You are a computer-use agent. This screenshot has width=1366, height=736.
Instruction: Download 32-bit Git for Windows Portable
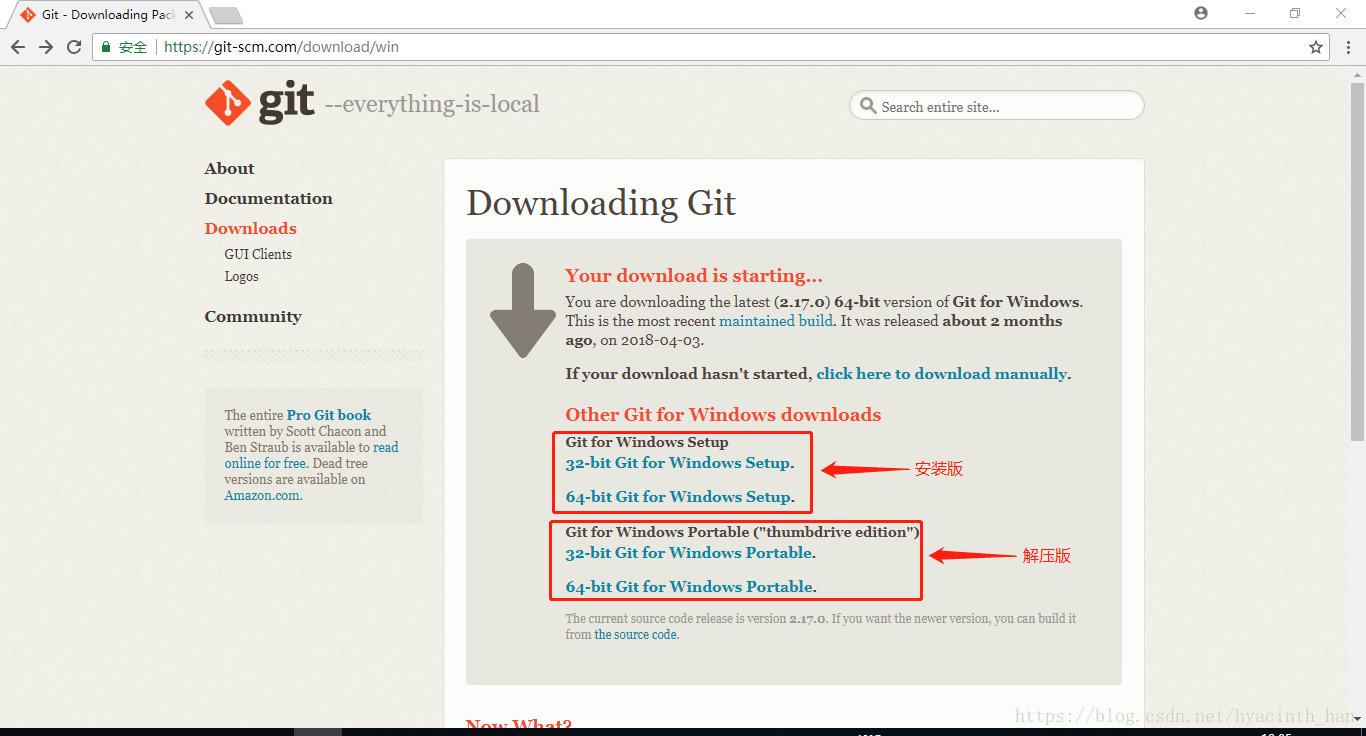click(x=689, y=553)
